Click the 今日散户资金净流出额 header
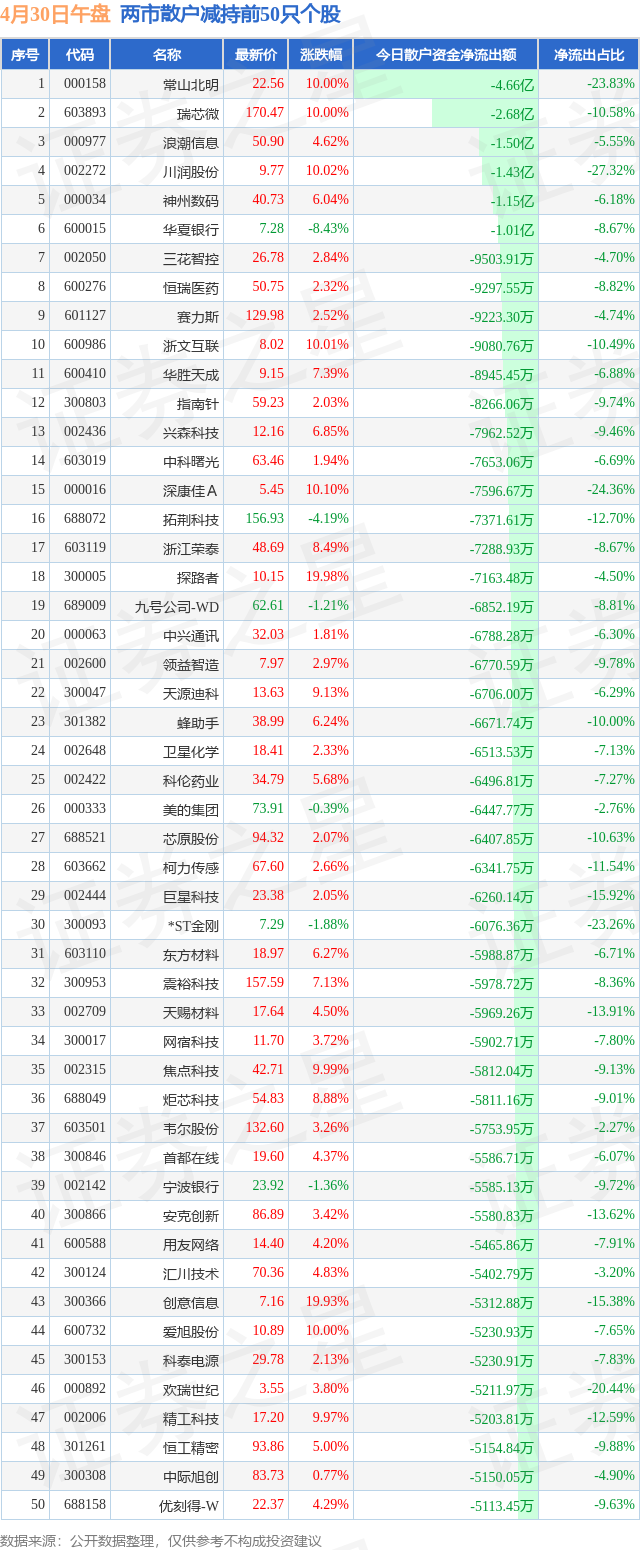This screenshot has height=1550, width=640. (x=445, y=55)
